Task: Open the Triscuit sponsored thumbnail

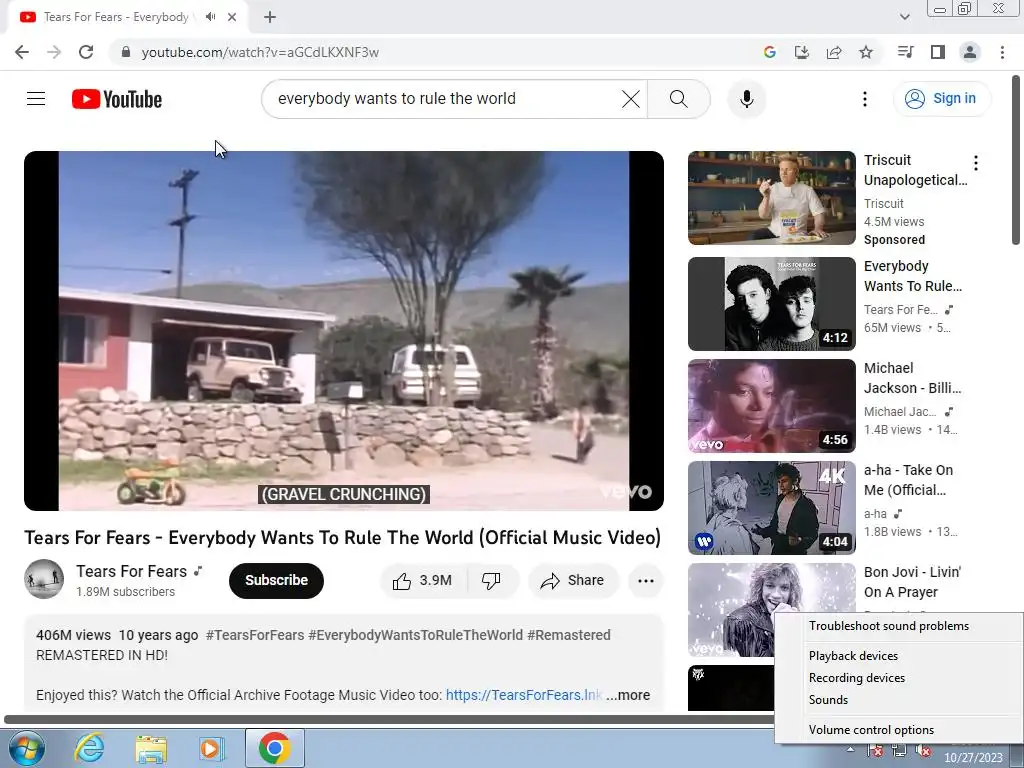Action: (x=771, y=198)
